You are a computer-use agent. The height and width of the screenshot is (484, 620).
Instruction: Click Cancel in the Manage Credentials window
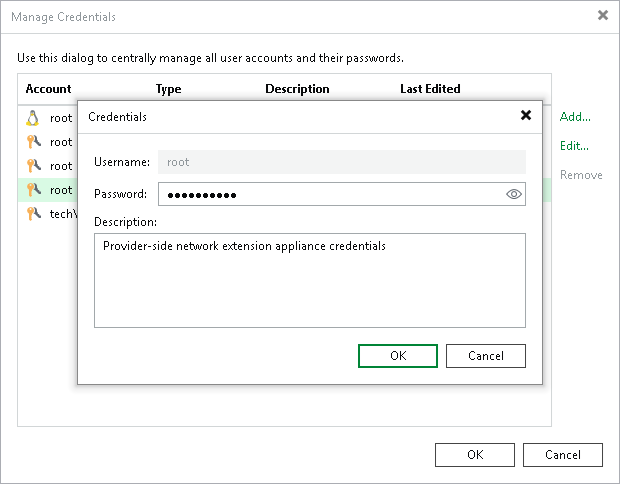tap(563, 455)
